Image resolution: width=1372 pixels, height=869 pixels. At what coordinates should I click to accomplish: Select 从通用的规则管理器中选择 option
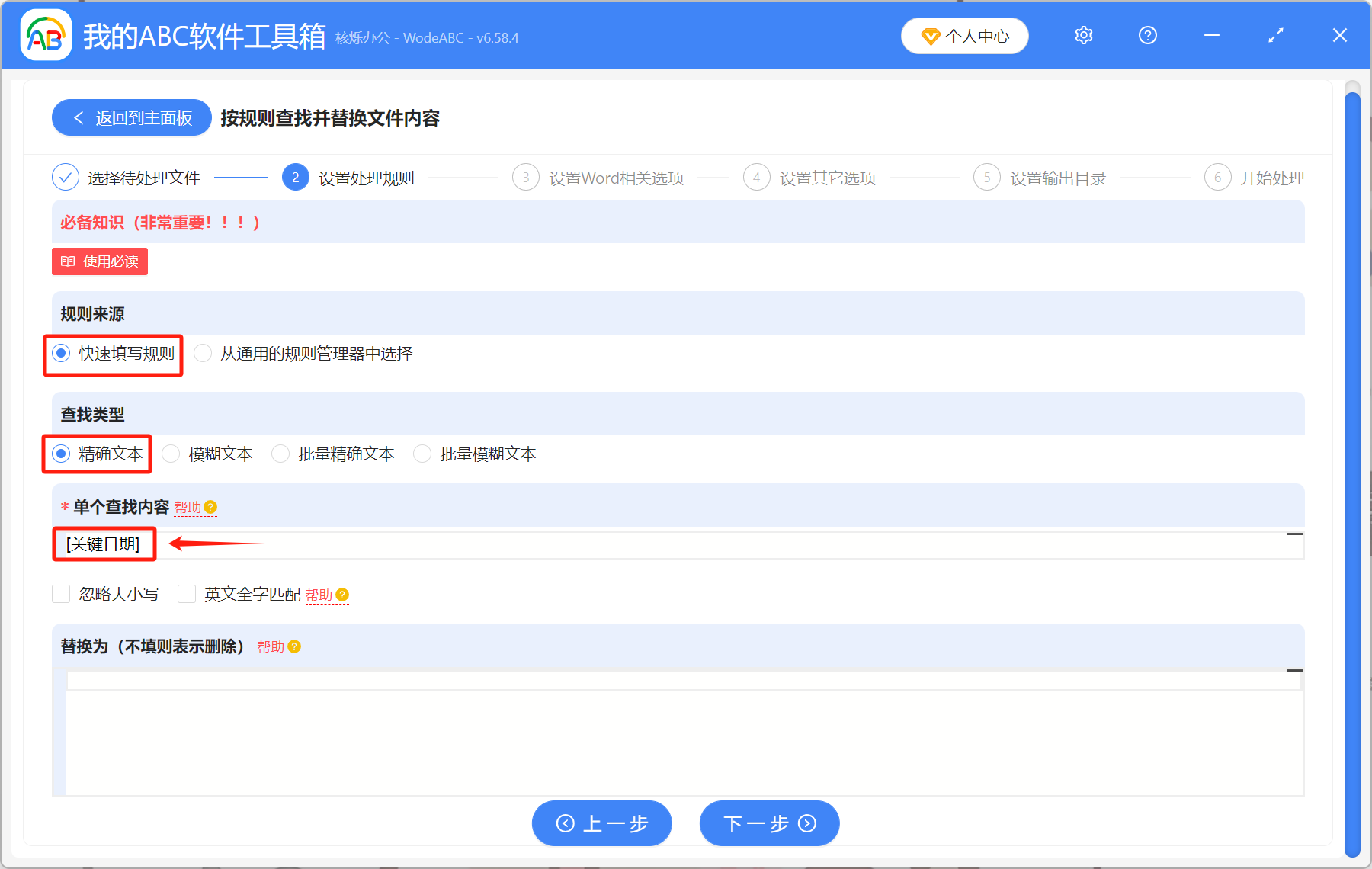coord(203,353)
